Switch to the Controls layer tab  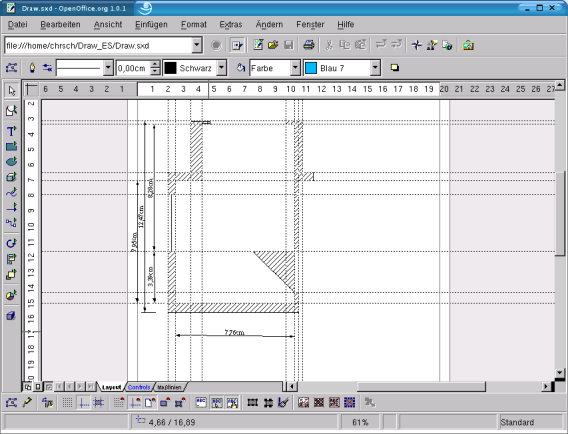point(139,387)
